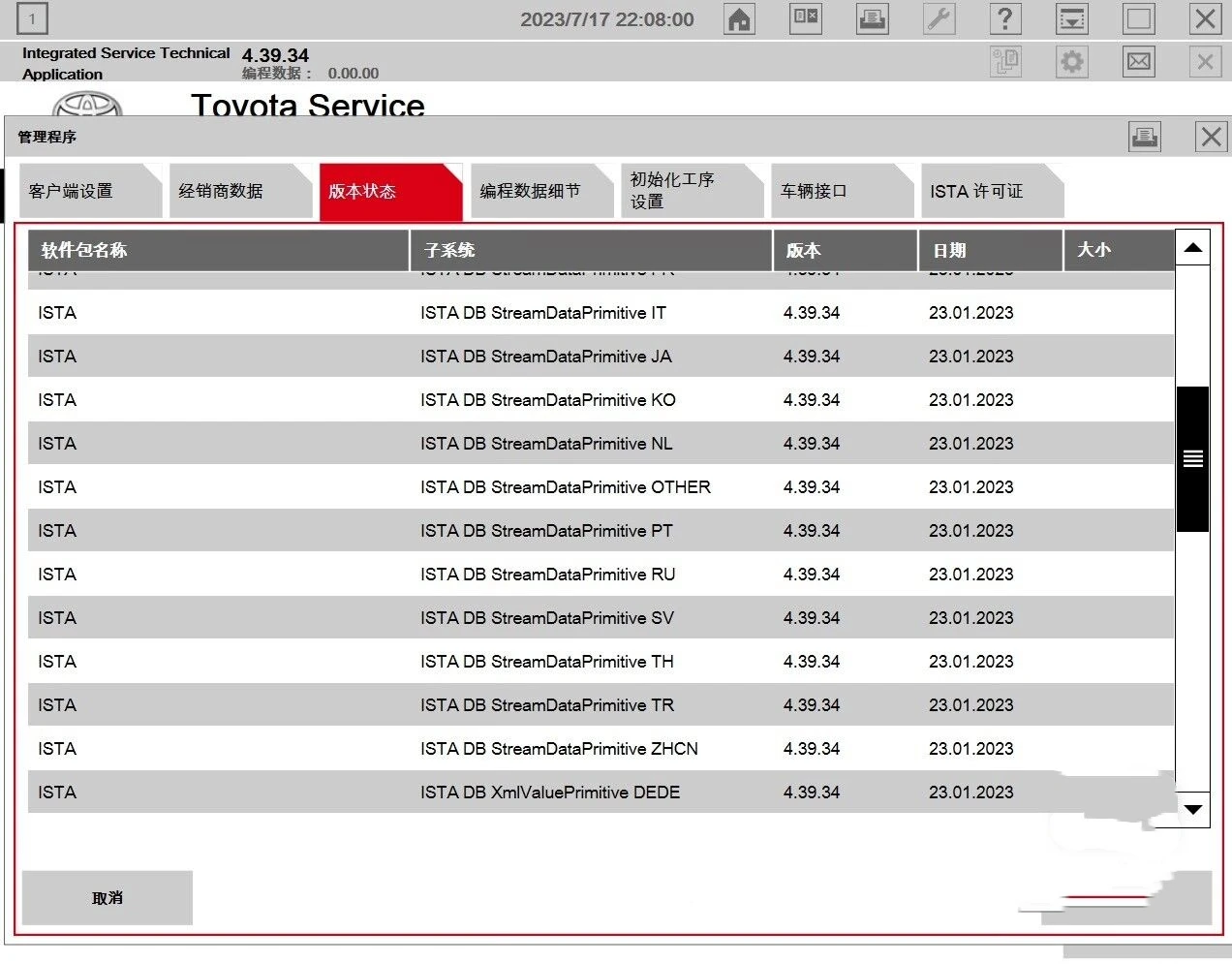Click the full-screen square window icon
Image resolution: width=1232 pixels, height=964 pixels.
tap(1139, 18)
